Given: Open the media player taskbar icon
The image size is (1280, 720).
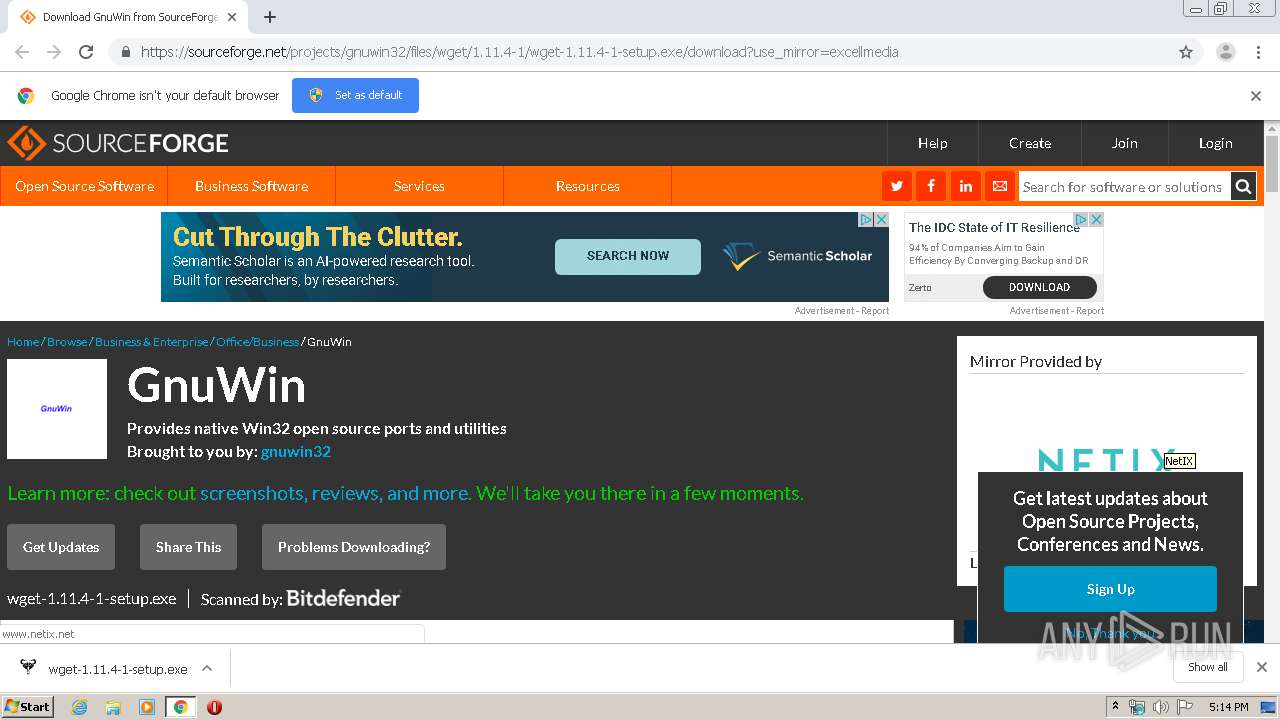Looking at the screenshot, I should pos(147,707).
